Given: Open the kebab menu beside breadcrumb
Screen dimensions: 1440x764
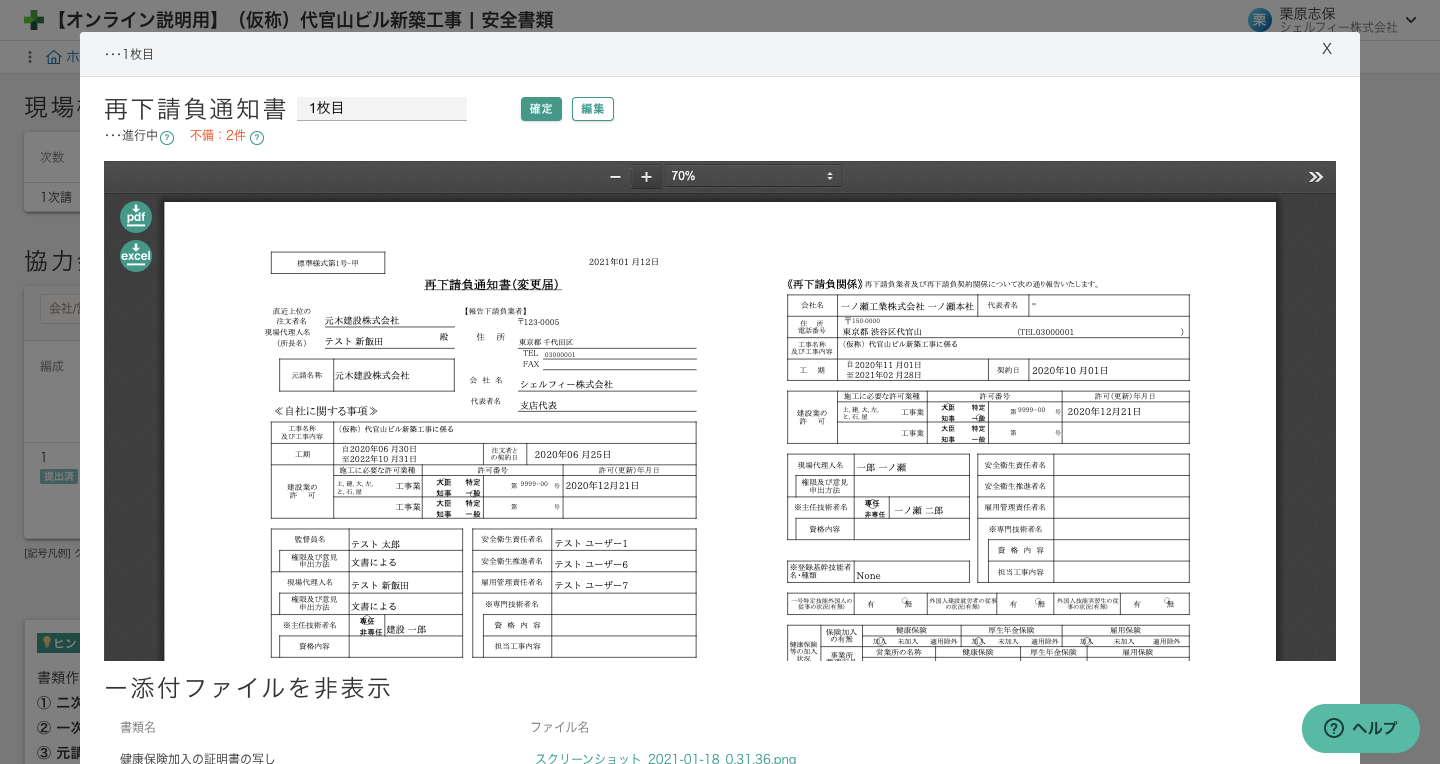Looking at the screenshot, I should 30,57.
